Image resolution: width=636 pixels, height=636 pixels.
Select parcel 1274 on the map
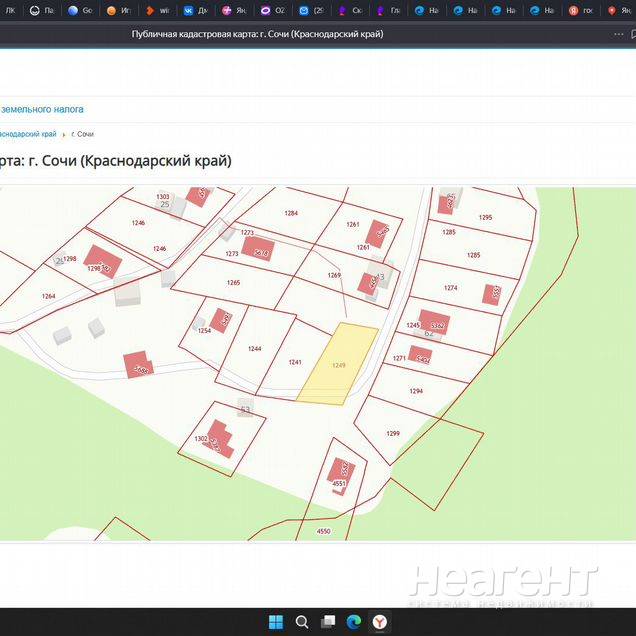(450, 287)
